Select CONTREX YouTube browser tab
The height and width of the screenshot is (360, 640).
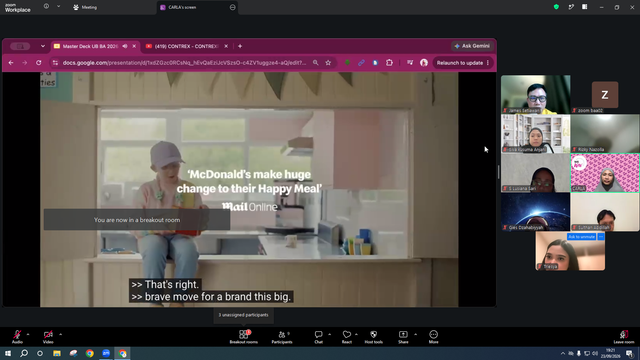(187, 47)
